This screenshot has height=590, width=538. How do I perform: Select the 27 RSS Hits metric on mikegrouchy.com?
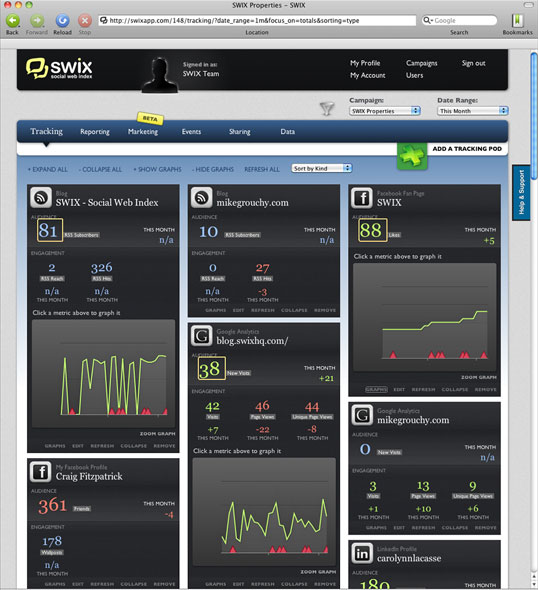262,268
